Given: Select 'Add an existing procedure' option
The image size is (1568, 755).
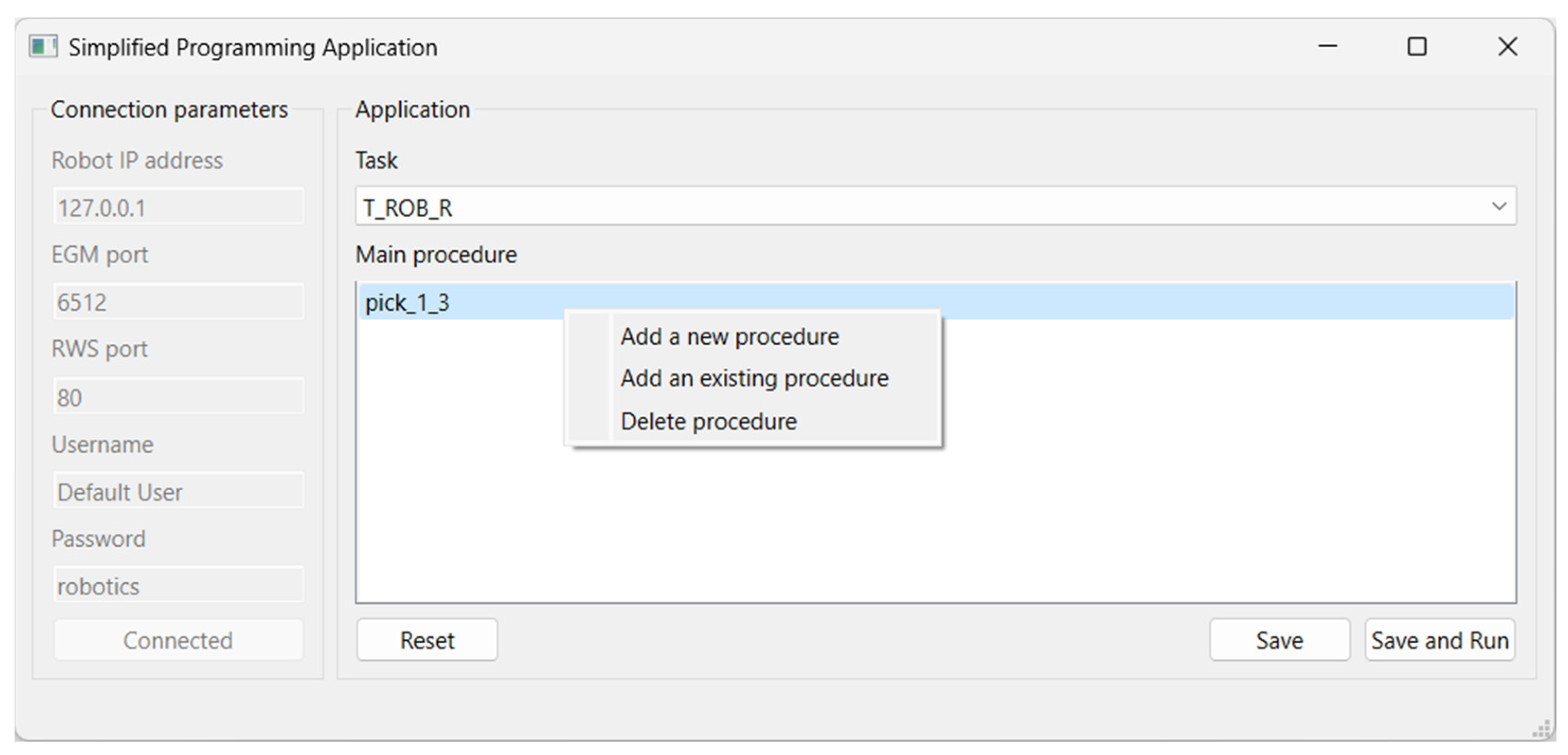Looking at the screenshot, I should tap(754, 379).
